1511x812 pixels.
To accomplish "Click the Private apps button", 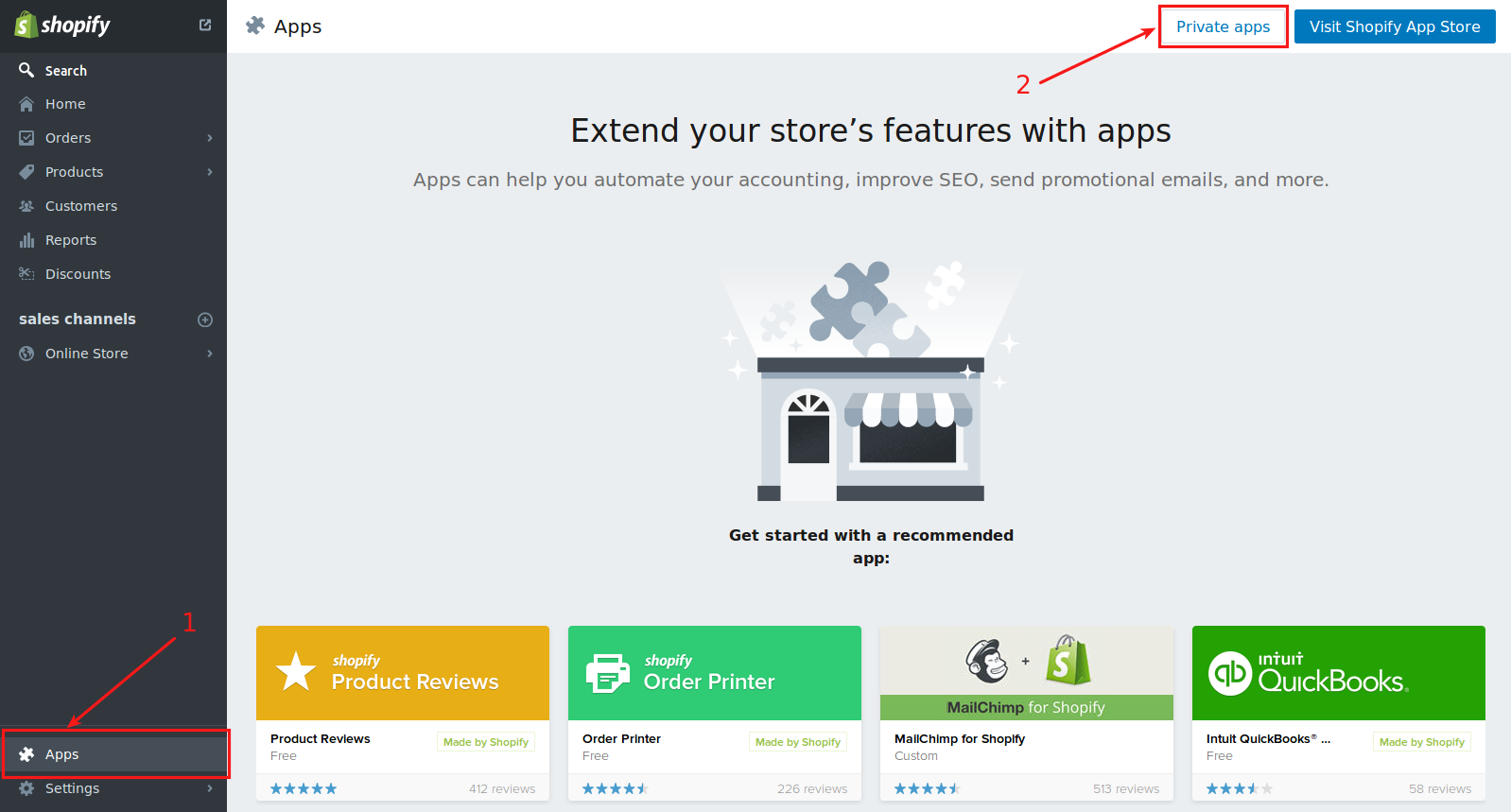I will (x=1224, y=26).
